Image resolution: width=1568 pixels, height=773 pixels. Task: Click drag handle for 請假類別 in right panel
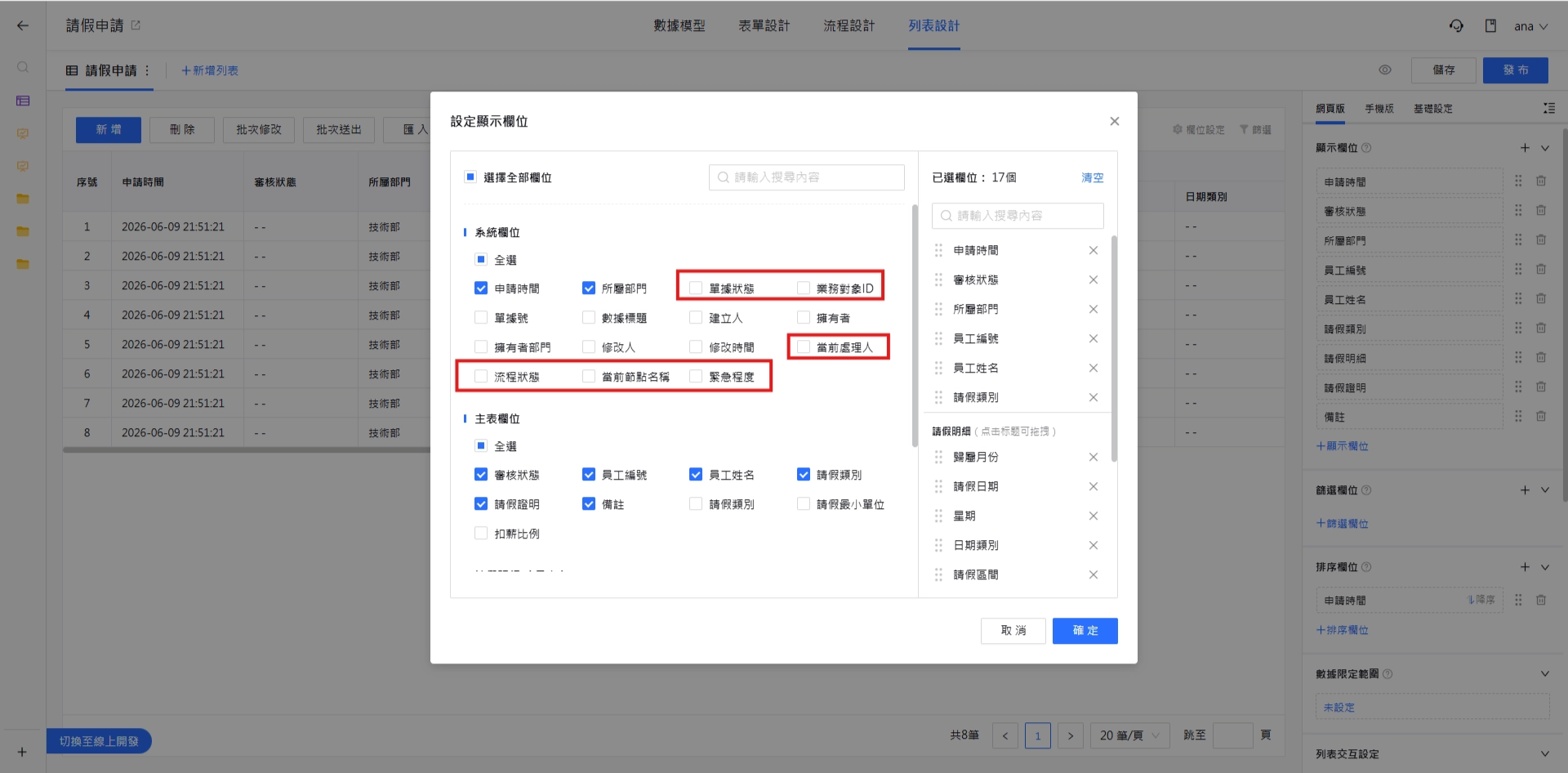pos(1518,328)
